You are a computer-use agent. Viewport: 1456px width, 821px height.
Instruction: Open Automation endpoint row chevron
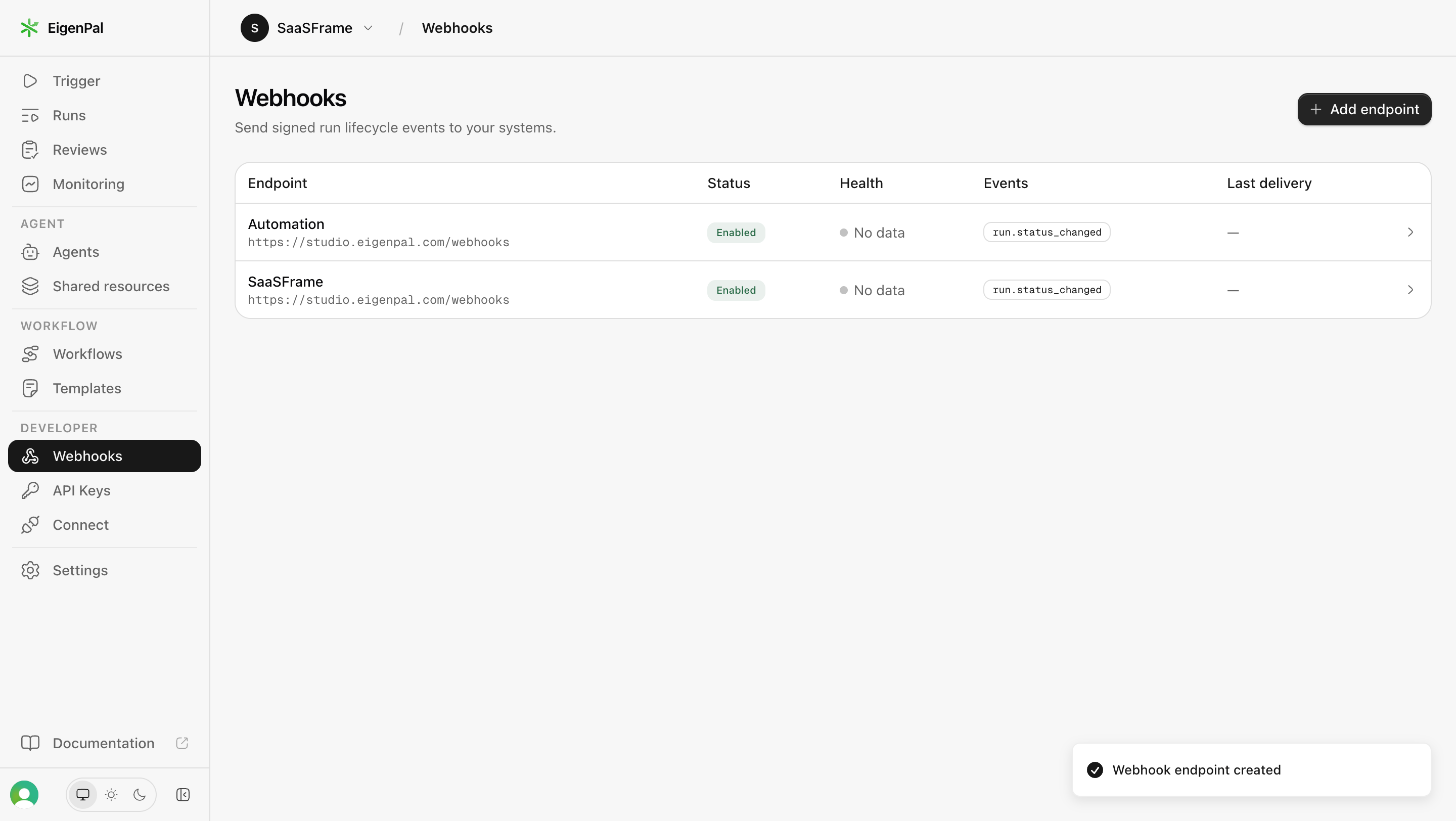pyautogui.click(x=1410, y=232)
